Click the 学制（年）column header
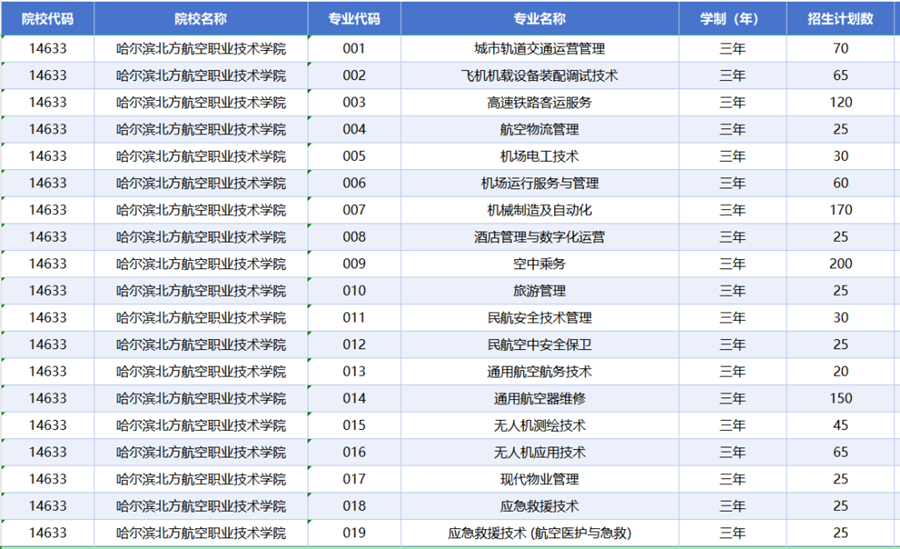The image size is (900, 549). (x=732, y=18)
